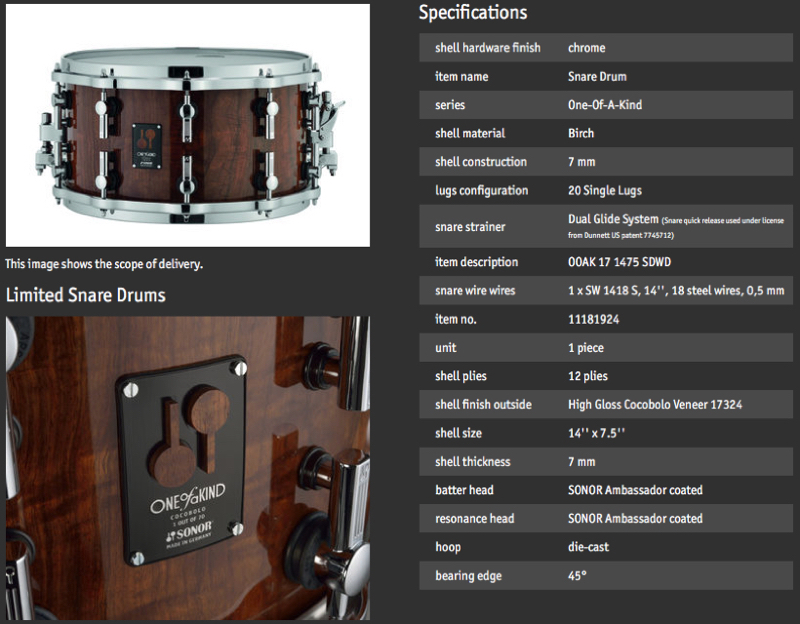Click the value 'die-cast'

588,547
